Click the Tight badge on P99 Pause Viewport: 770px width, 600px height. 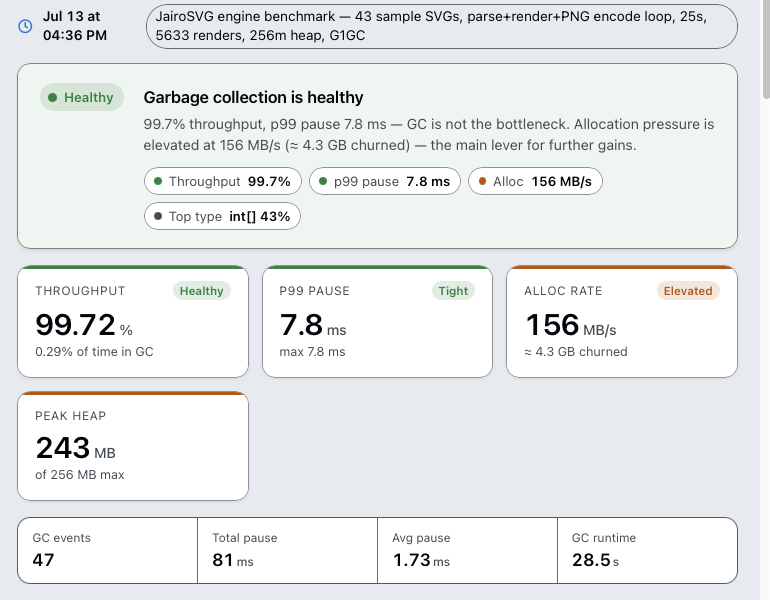tap(453, 291)
